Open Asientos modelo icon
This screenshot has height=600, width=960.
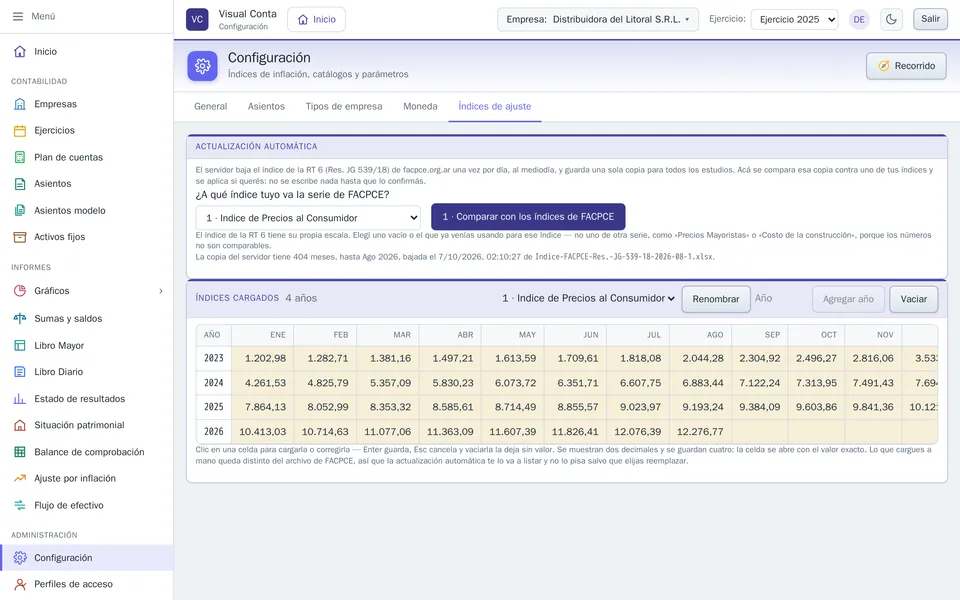pos(20,211)
